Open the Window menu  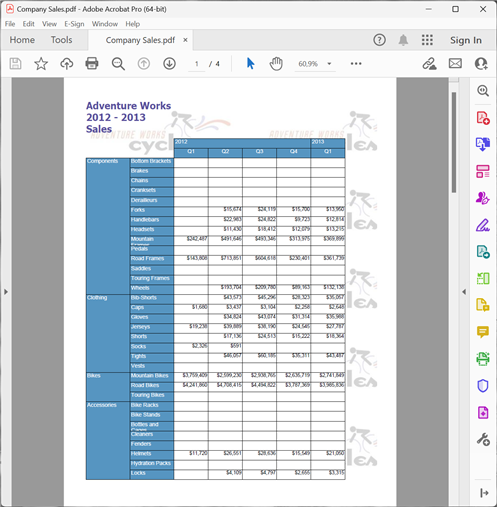(x=105, y=24)
